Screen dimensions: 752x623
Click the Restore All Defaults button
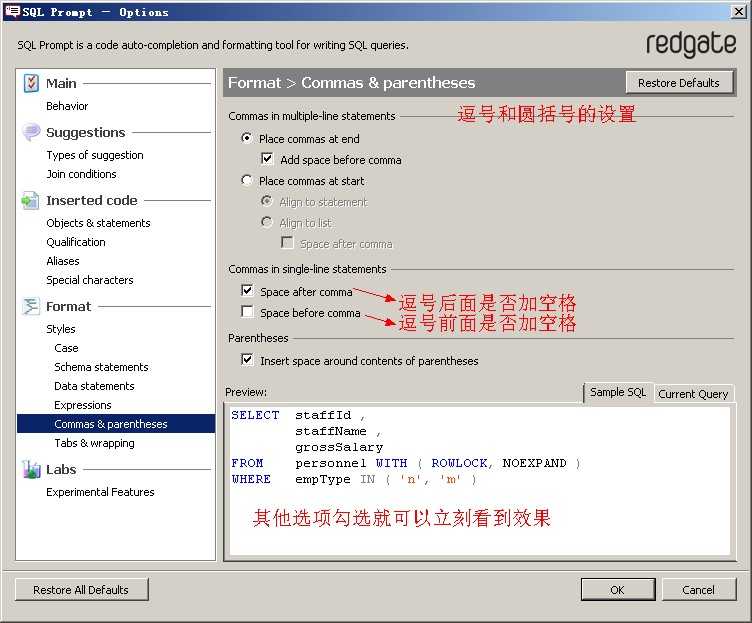tap(81, 589)
